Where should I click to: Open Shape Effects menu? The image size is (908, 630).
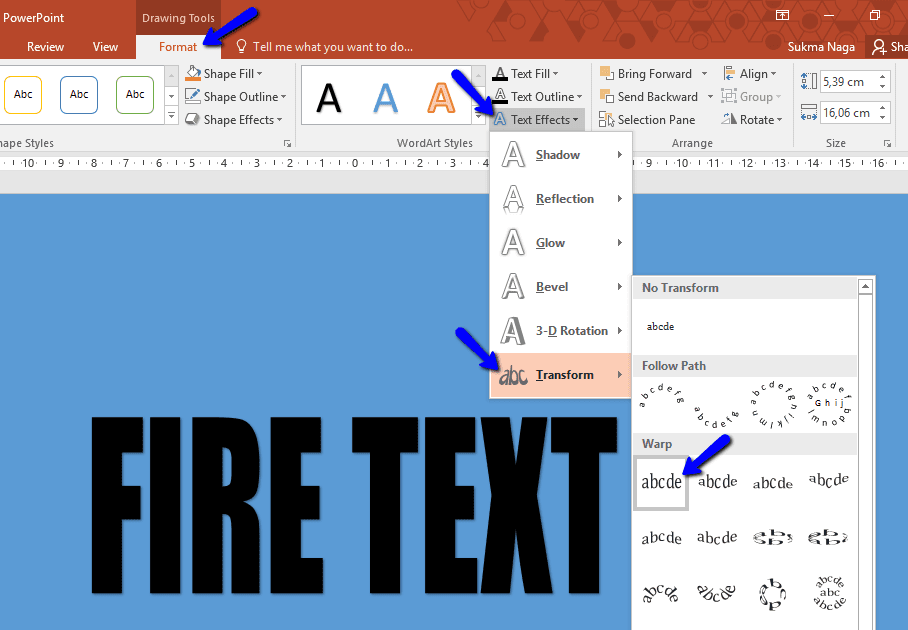point(234,119)
